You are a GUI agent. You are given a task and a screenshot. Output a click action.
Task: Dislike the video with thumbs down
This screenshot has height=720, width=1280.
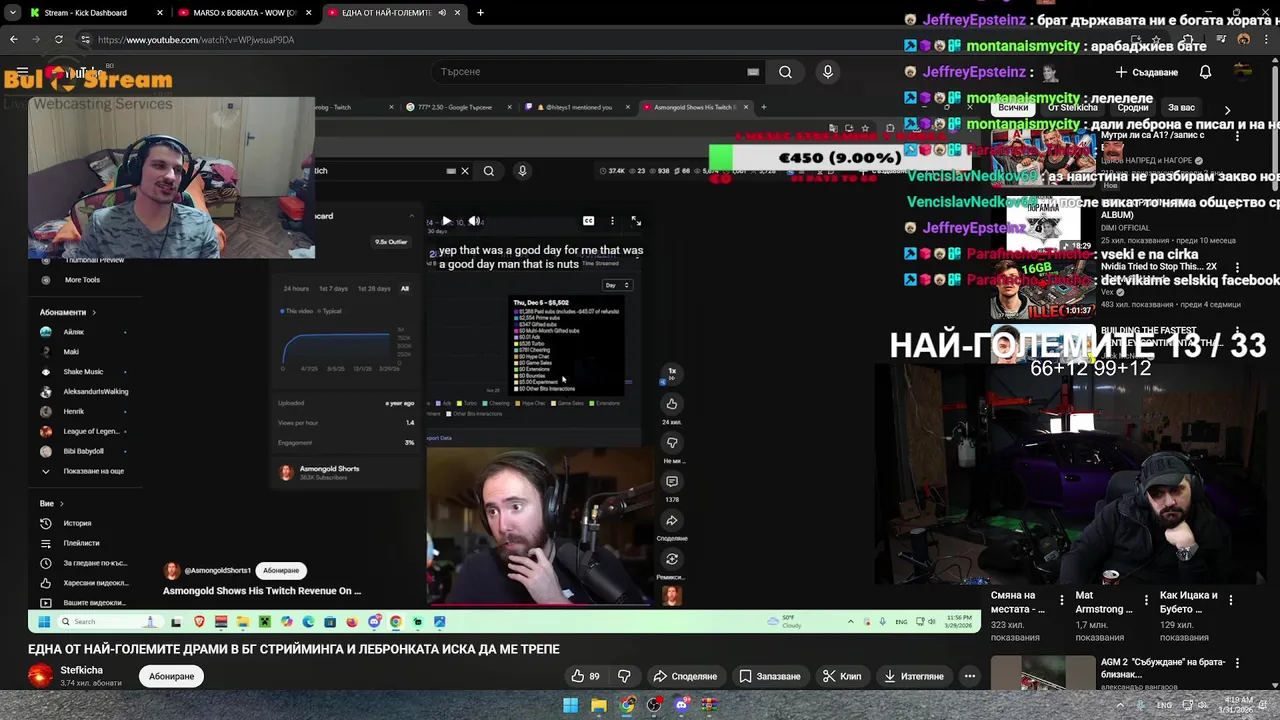pyautogui.click(x=624, y=676)
